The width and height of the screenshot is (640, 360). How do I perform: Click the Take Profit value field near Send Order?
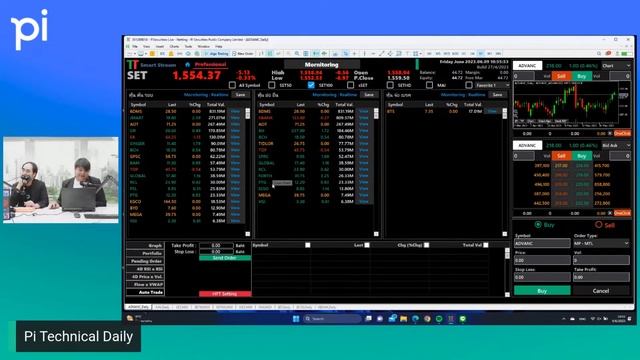tap(216, 246)
